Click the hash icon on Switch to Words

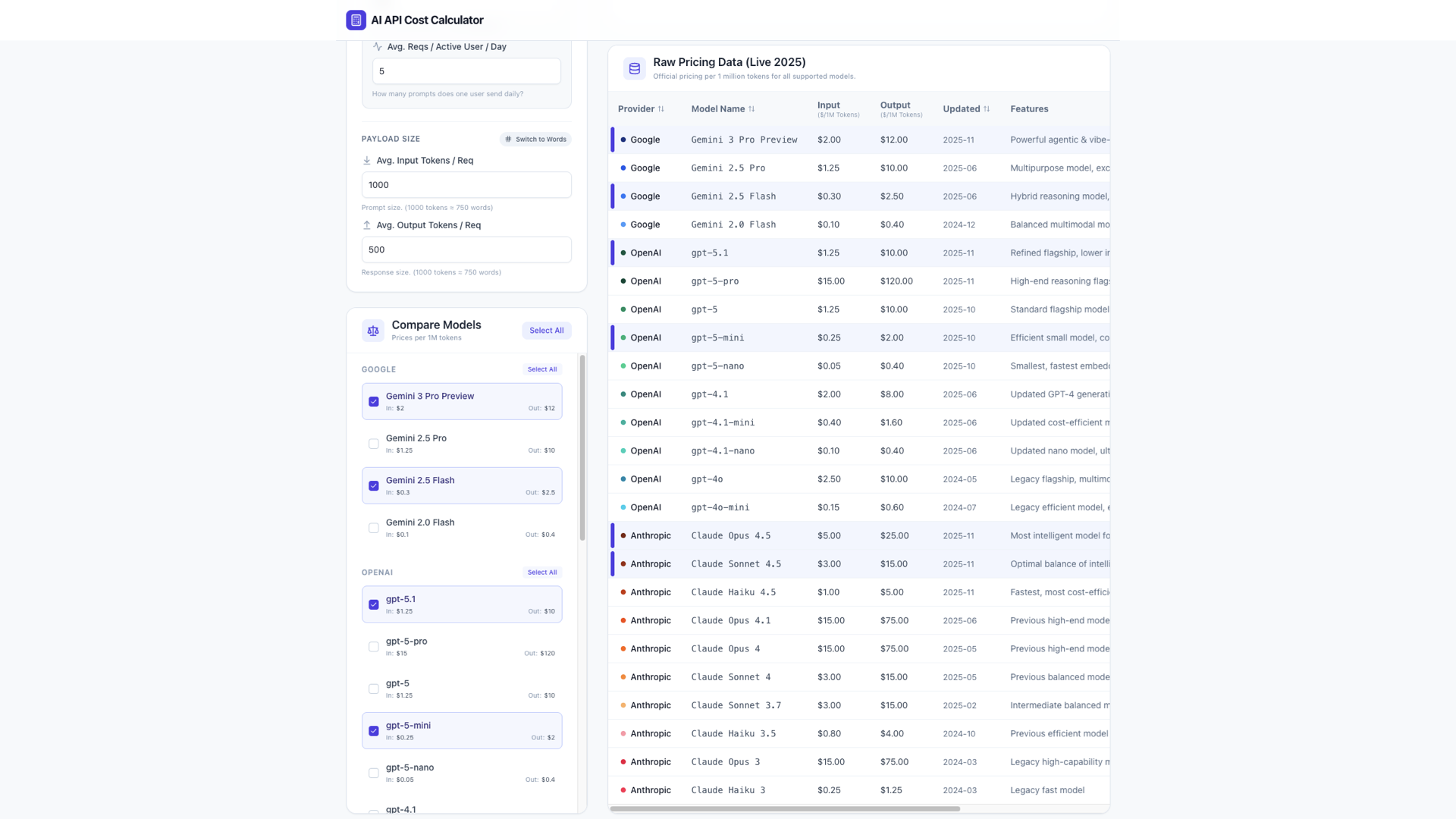(x=508, y=139)
